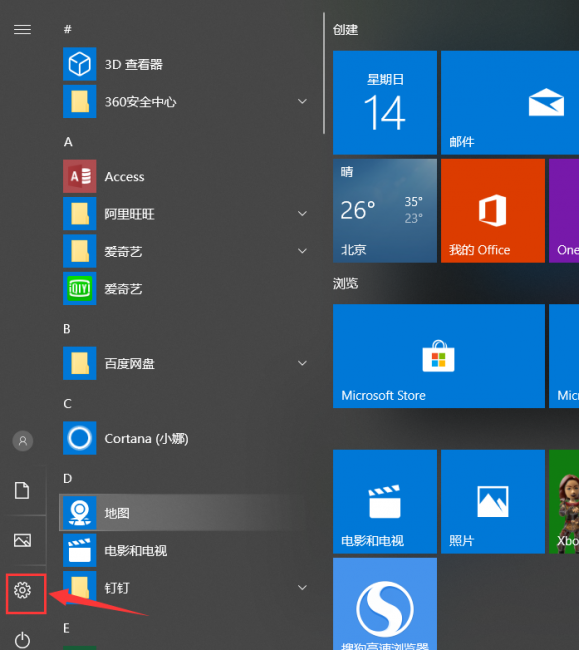Click the C section letter header

click(x=67, y=404)
